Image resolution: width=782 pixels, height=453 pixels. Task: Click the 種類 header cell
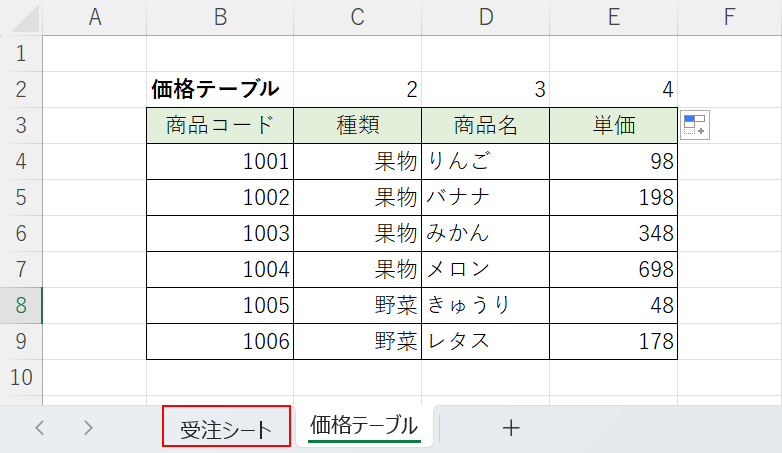click(357, 125)
